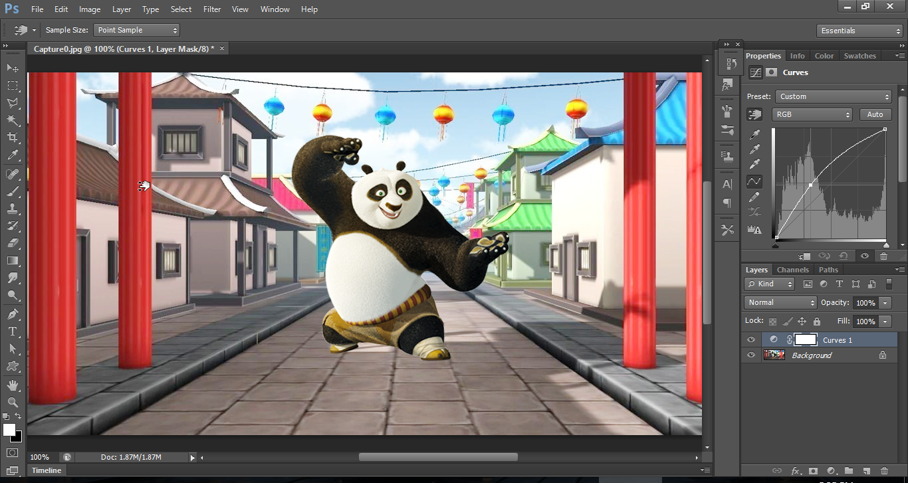Select the Path Selection tool
Viewport: 909px width, 484px height.
pos(13,349)
